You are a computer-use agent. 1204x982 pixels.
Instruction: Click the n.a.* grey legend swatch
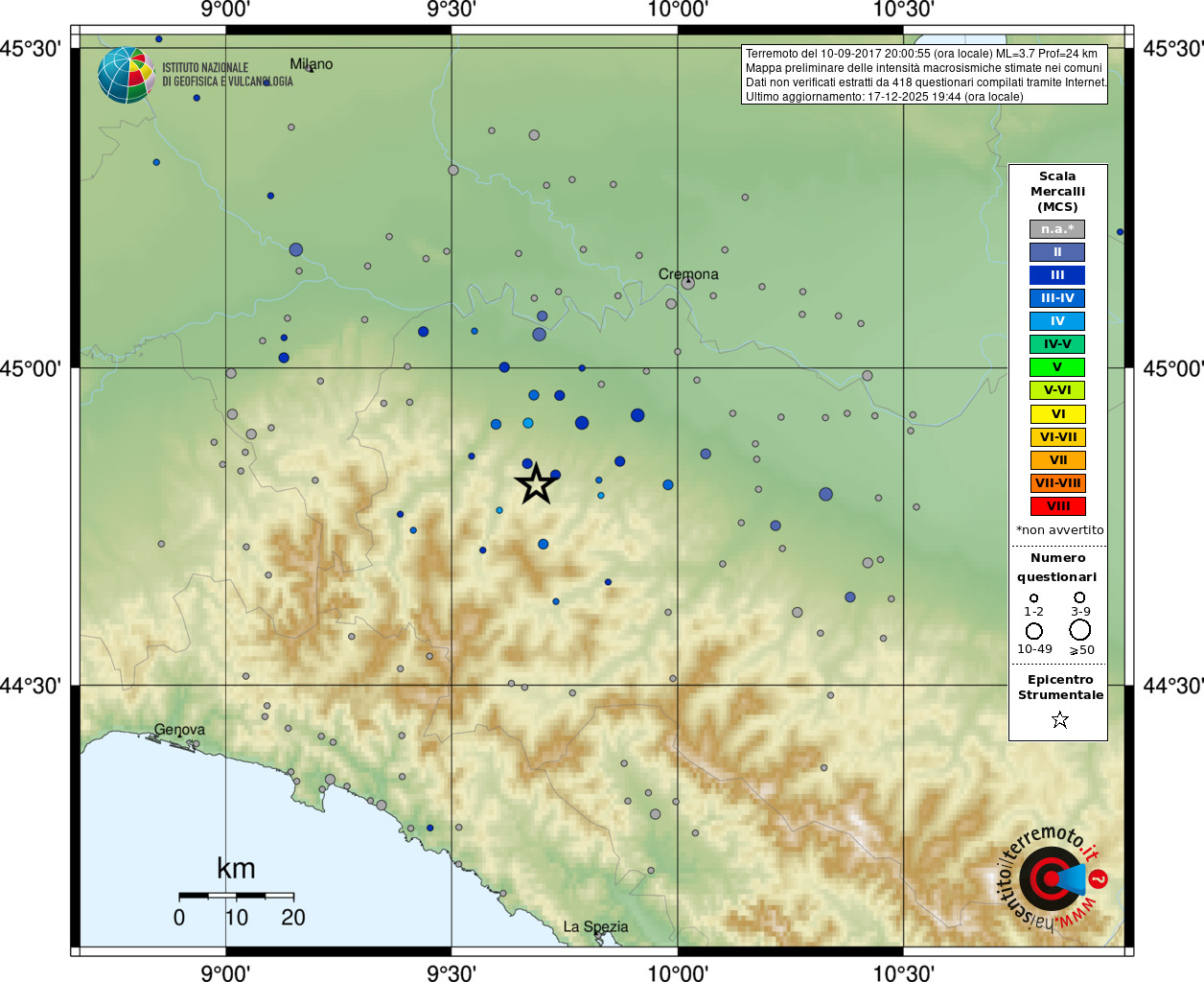coord(1057,229)
